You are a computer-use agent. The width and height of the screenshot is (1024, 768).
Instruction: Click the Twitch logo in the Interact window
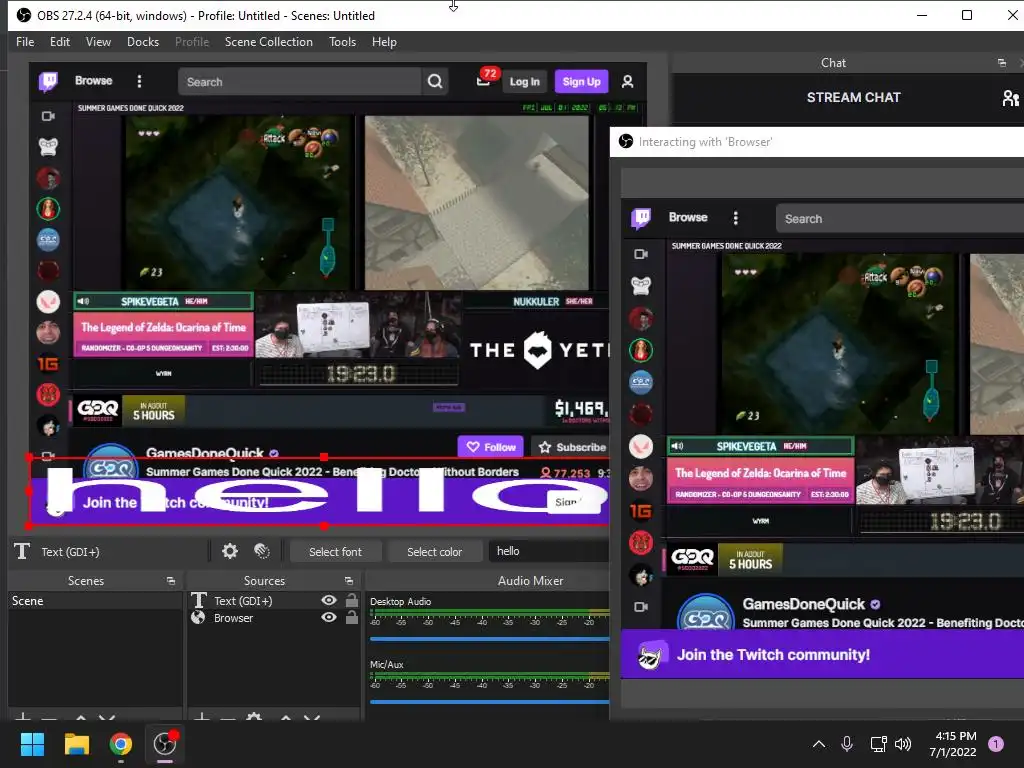pos(641,218)
